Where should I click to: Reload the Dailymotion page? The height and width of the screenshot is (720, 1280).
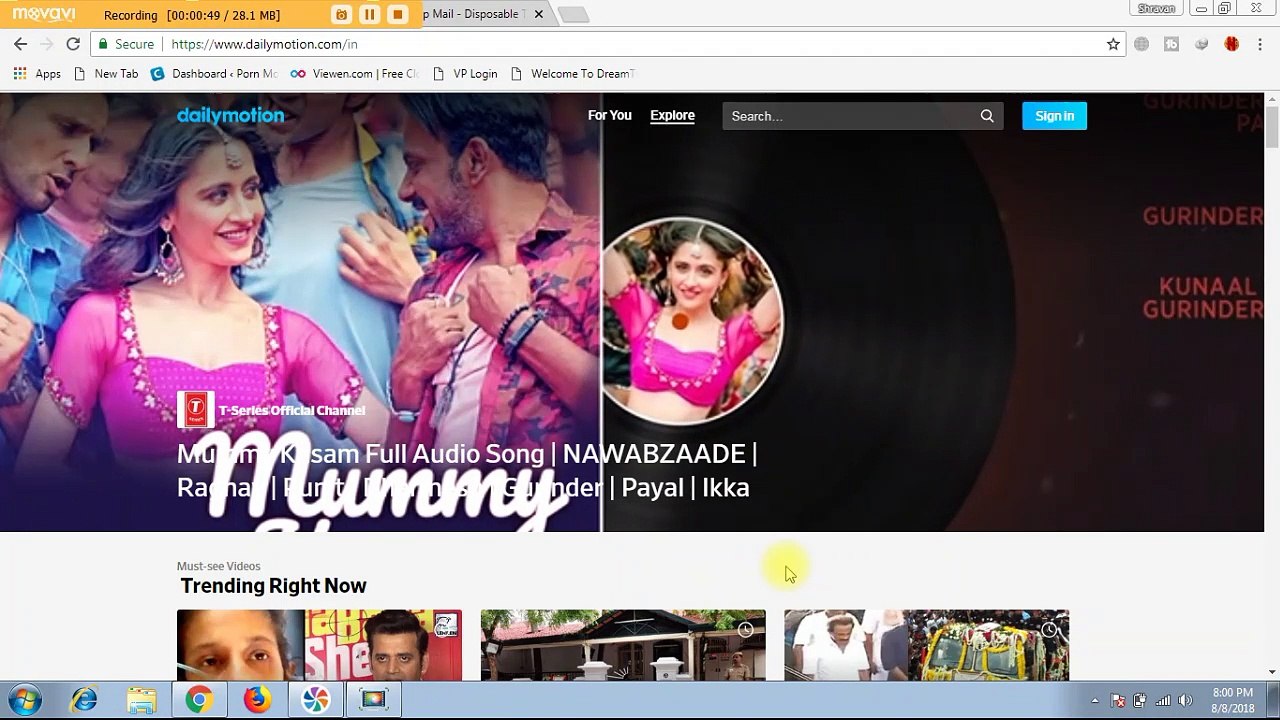pyautogui.click(x=73, y=44)
